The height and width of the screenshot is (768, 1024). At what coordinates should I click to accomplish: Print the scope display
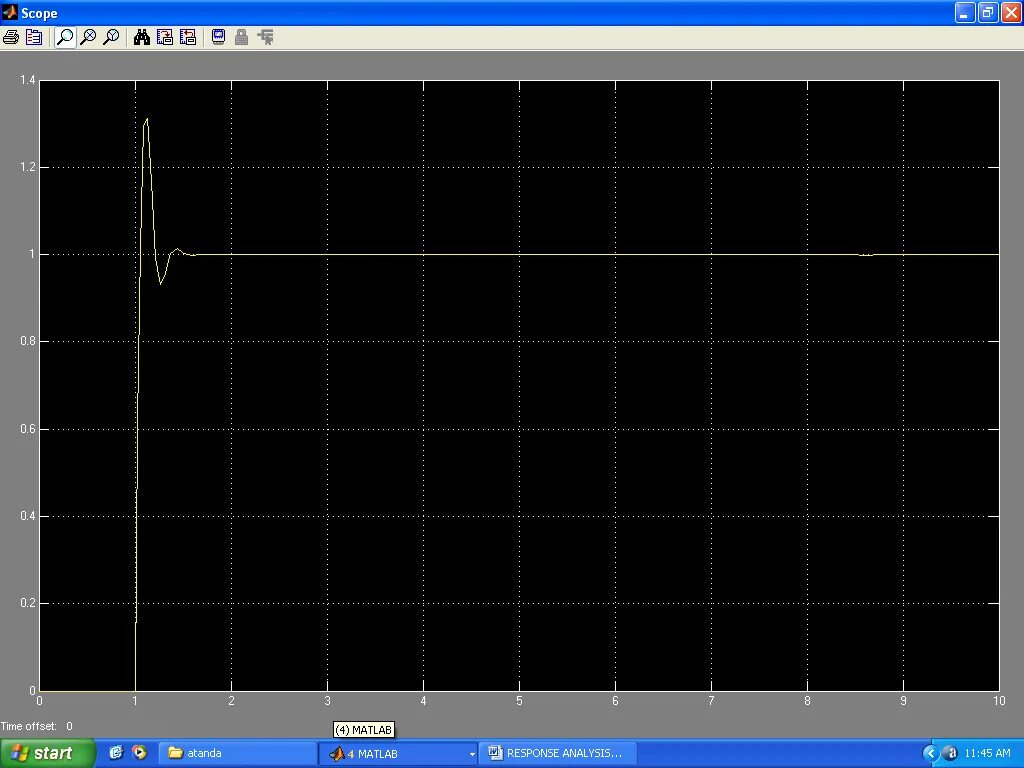10,37
